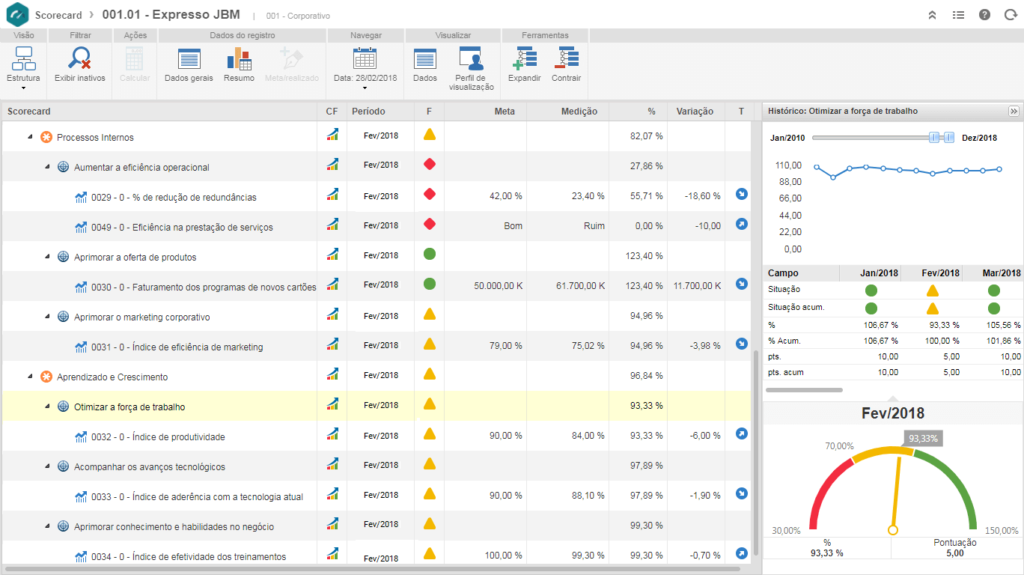Click the Perfil de visualização icon
1024x575 pixels.
[x=470, y=57]
